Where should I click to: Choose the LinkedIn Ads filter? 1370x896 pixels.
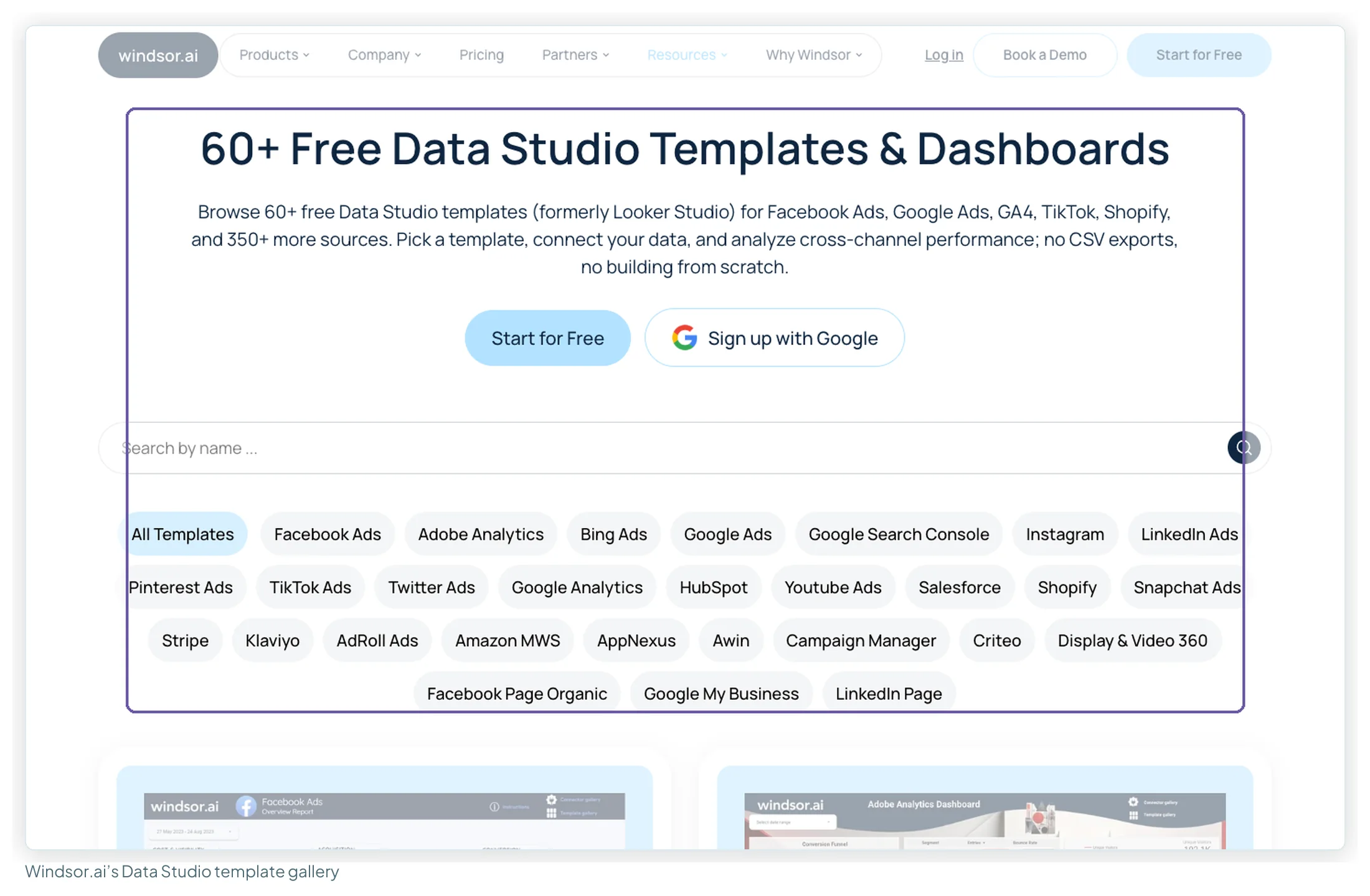[1189, 534]
